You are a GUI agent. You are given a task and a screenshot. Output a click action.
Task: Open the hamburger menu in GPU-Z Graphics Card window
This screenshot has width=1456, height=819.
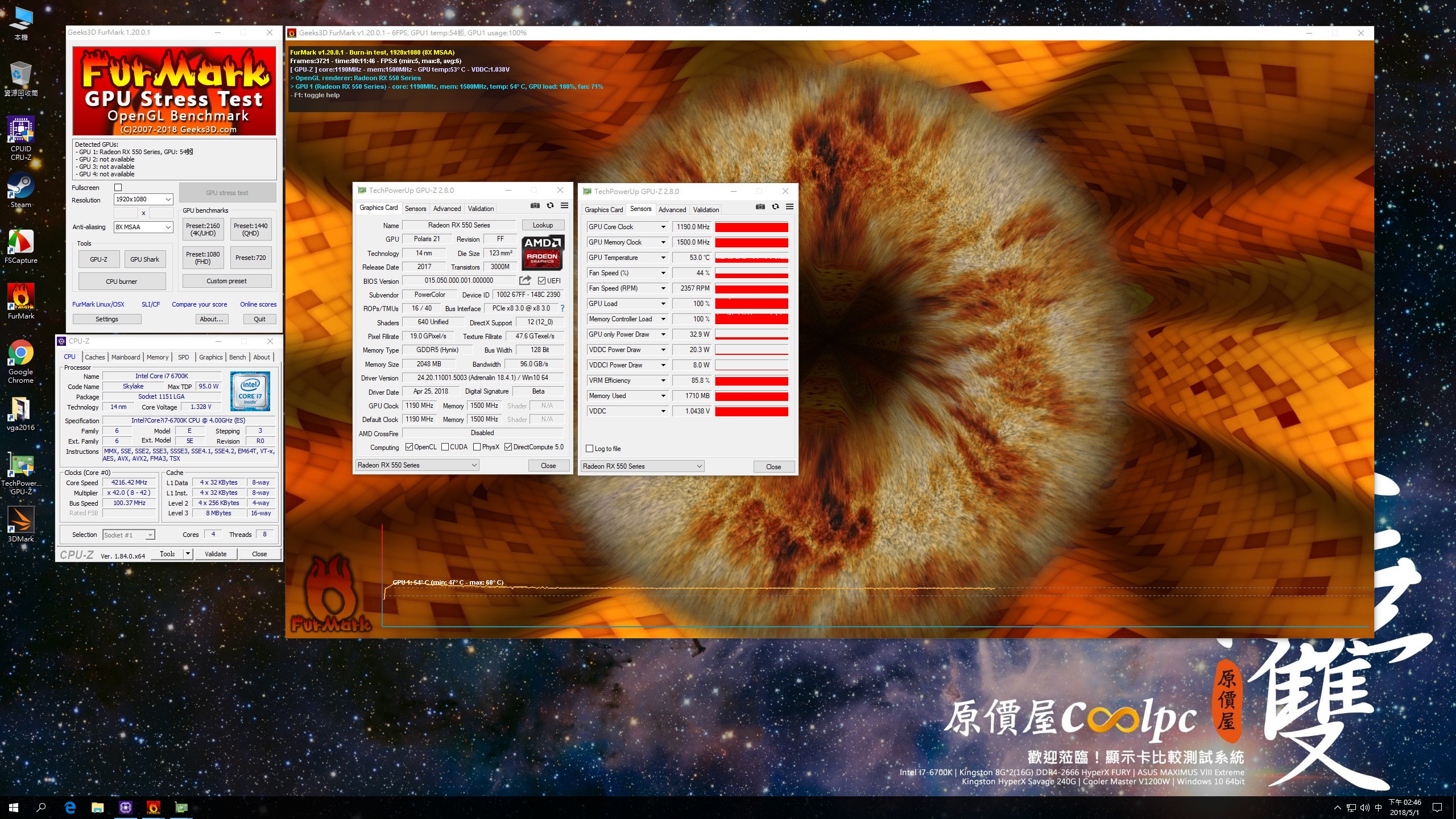[x=565, y=206]
